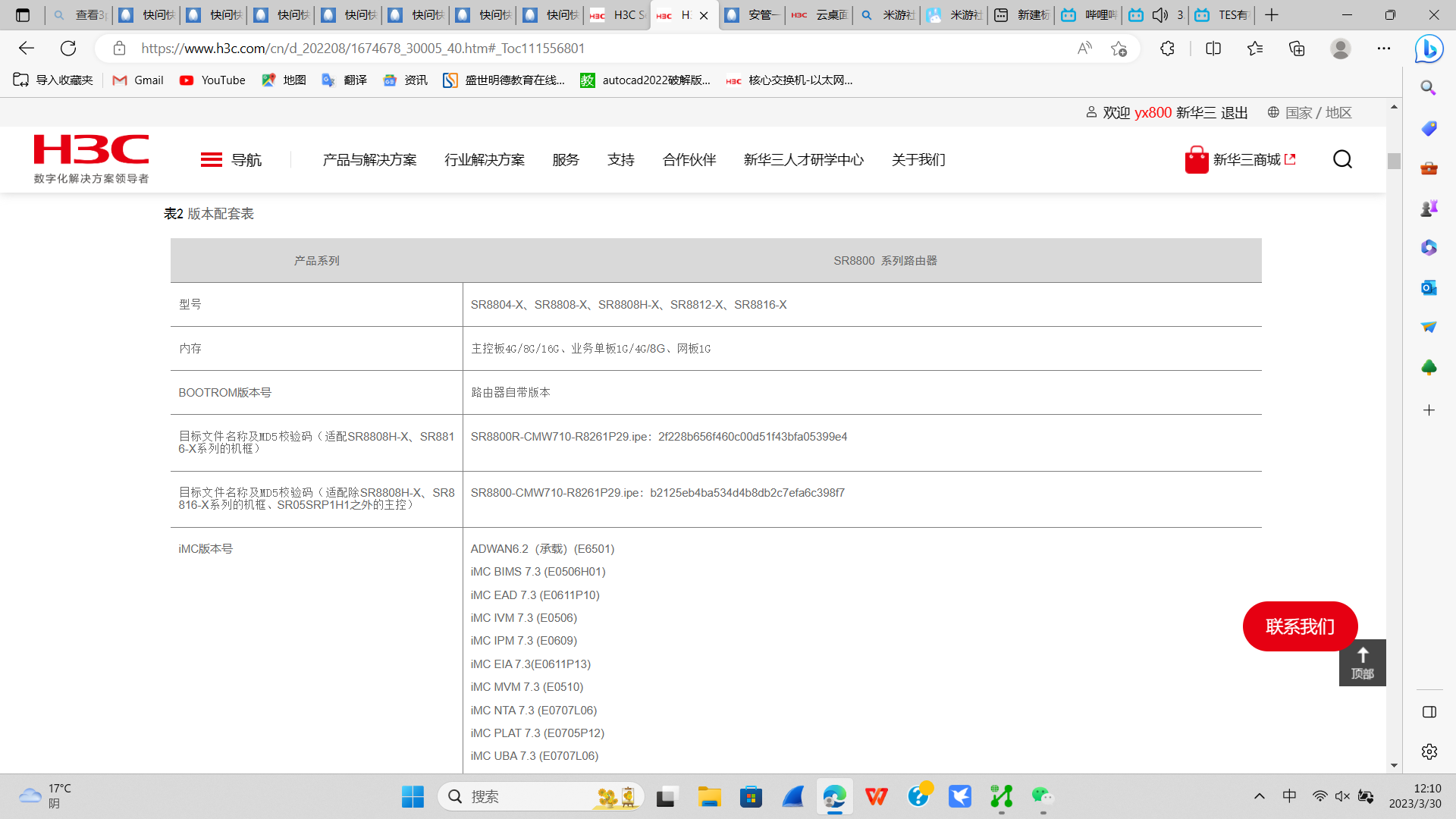Show hidden system tray icons chevron
1456x819 pixels.
[x=1260, y=796]
